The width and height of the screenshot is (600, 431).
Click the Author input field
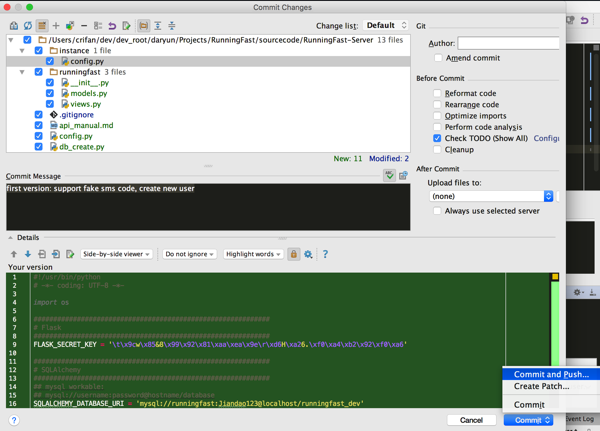508,43
